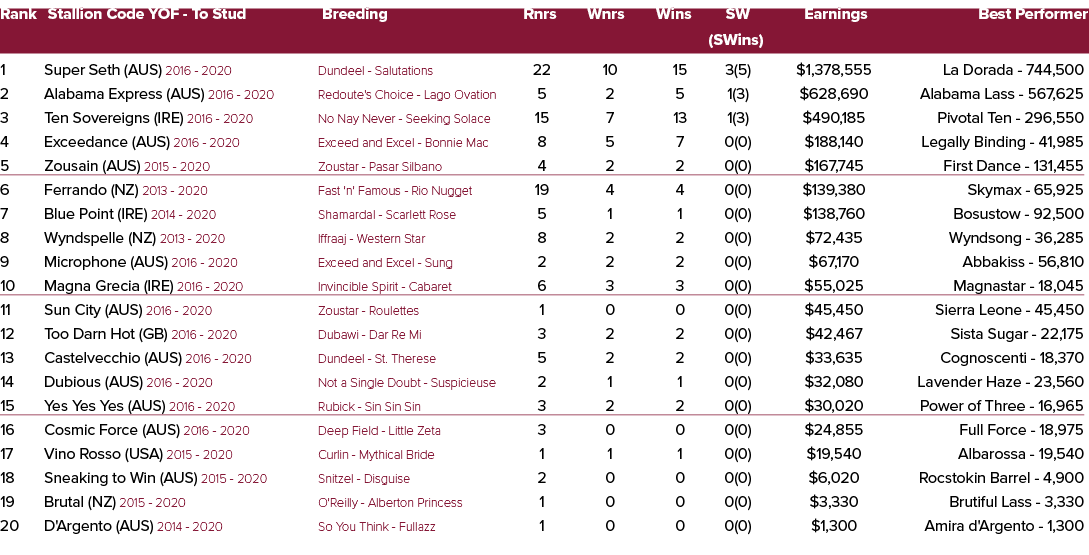Click breeding Dubawi - Dar Re Mi
1089x555 pixels.
click(x=369, y=335)
